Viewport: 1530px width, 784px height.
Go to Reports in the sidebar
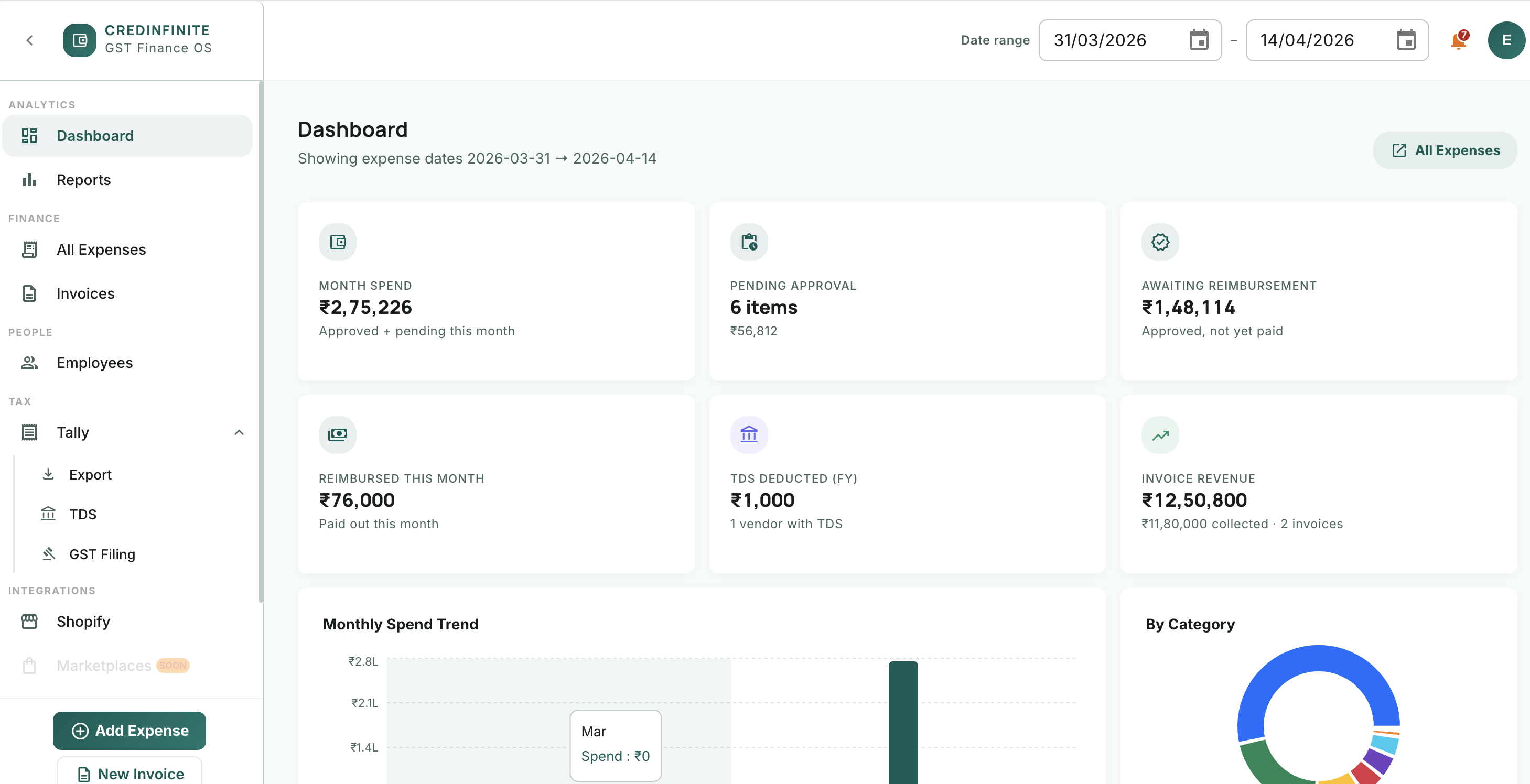coord(128,180)
